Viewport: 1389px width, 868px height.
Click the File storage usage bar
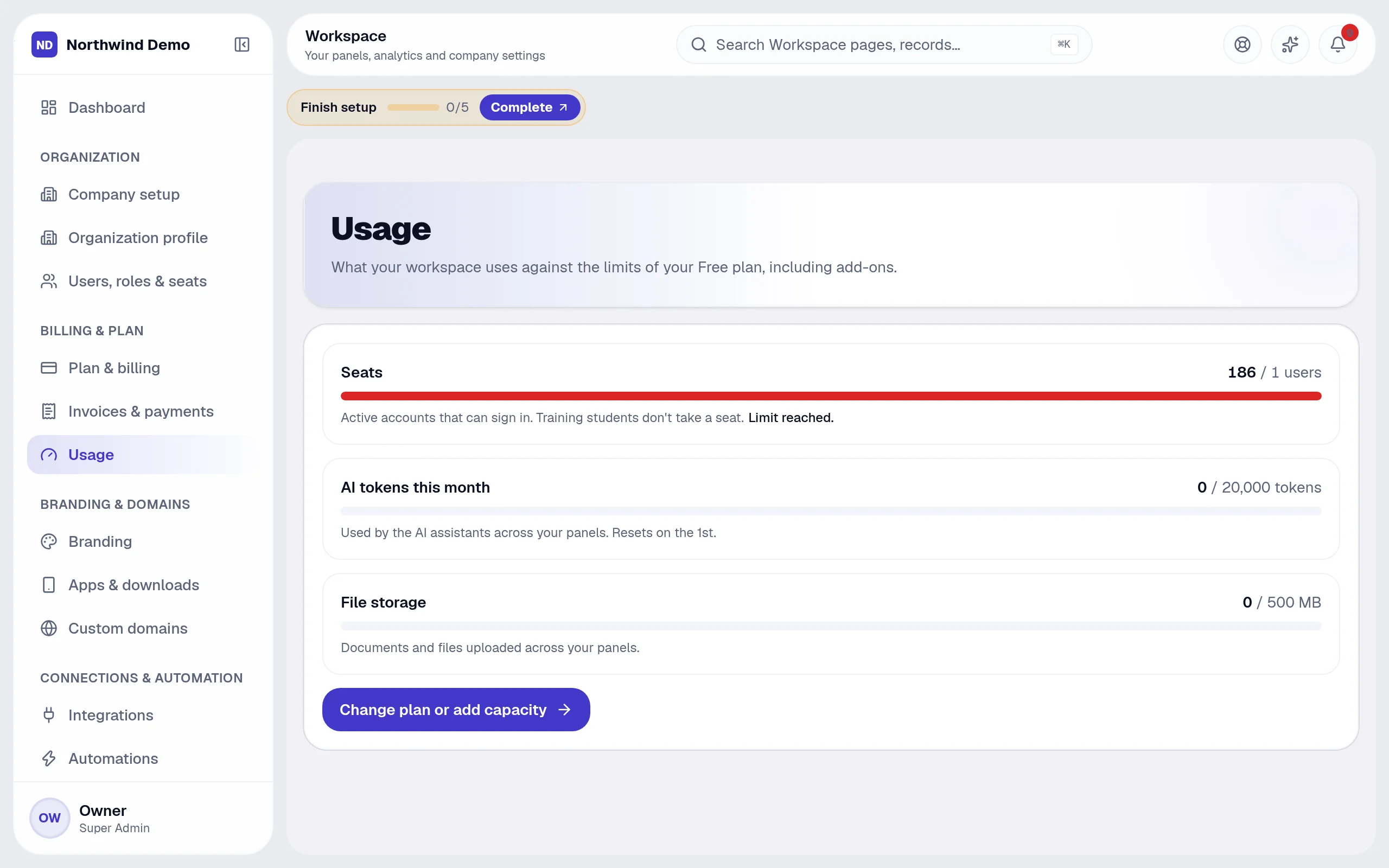point(831,626)
